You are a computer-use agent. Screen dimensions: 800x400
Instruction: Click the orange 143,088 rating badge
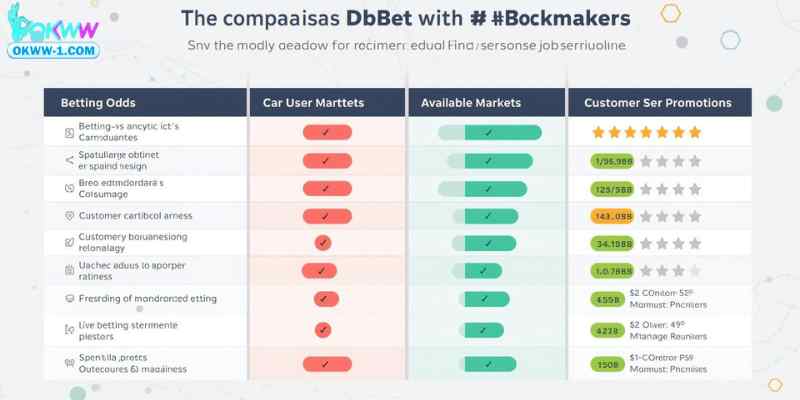[612, 216]
